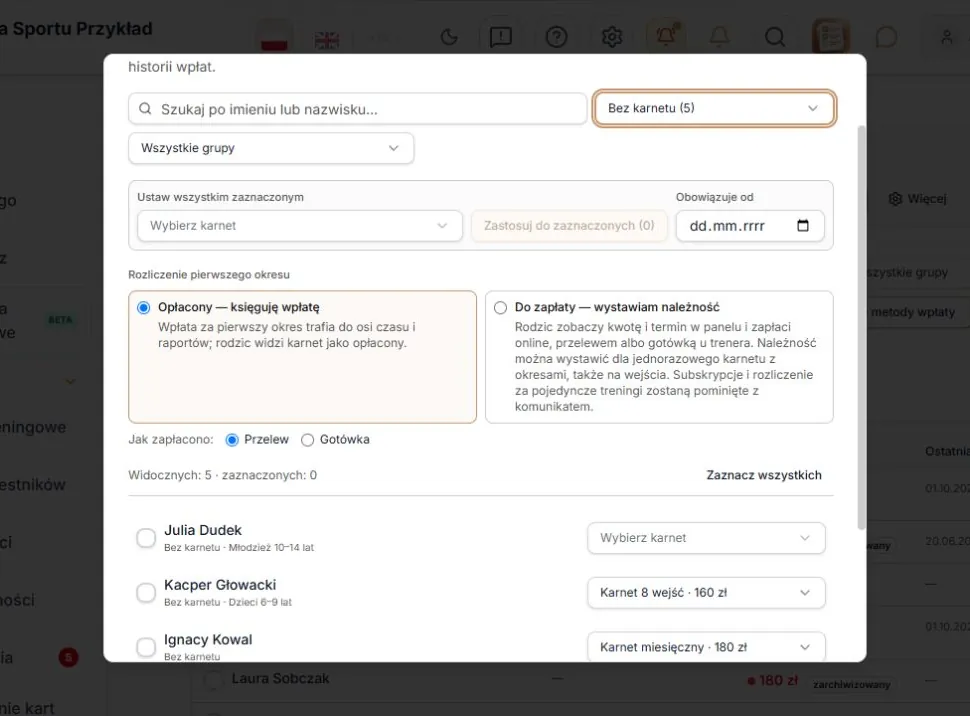Viewport: 970px width, 716px height.
Task: Click the Obowiązuje od date field
Action: pyautogui.click(x=750, y=225)
